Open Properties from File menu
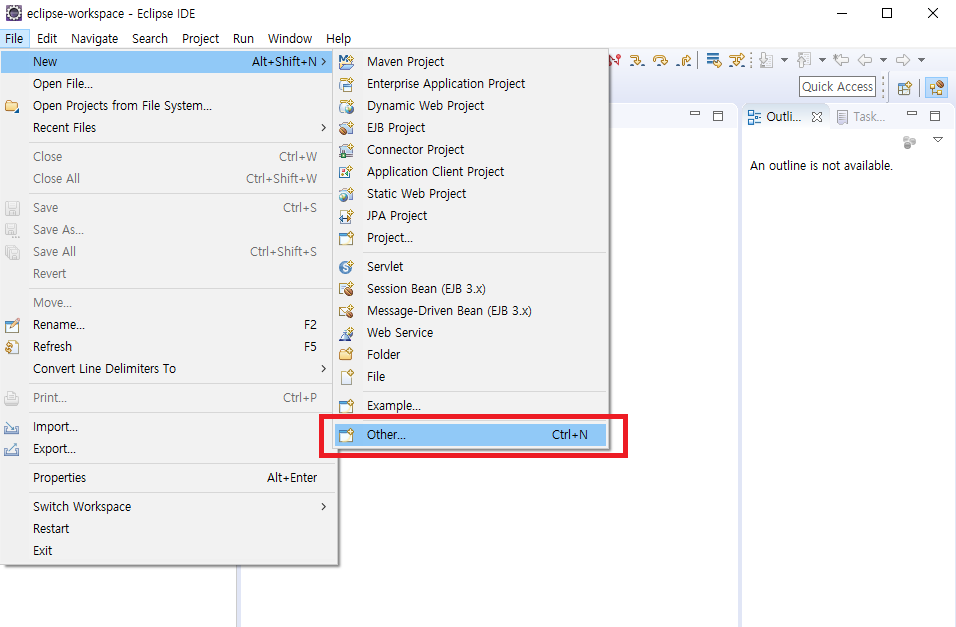956x627 pixels. [167, 478]
